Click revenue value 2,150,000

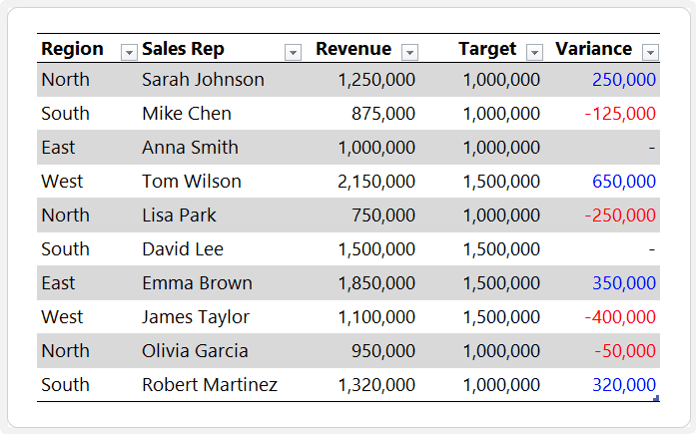point(376,181)
